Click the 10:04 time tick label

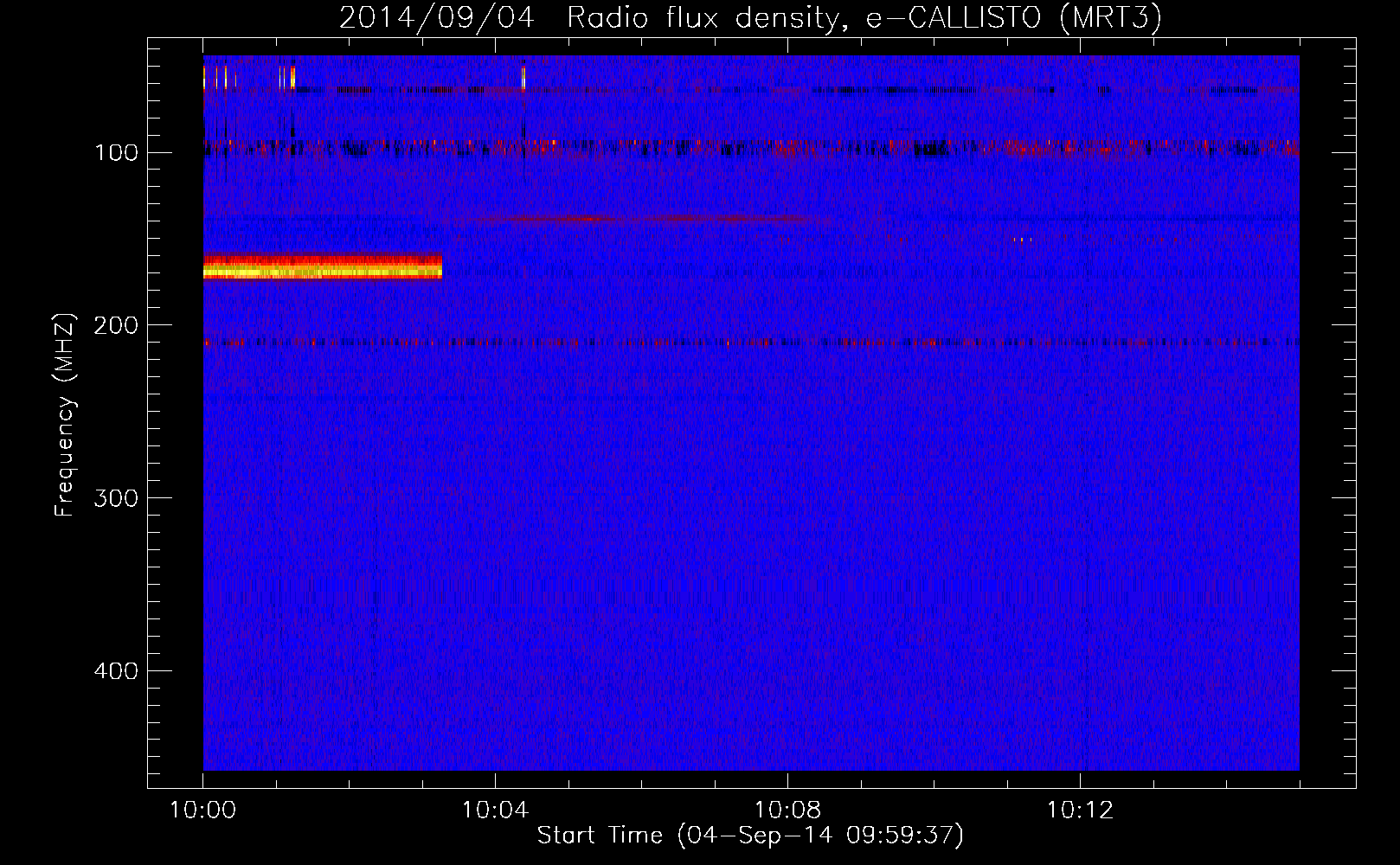tap(495, 810)
